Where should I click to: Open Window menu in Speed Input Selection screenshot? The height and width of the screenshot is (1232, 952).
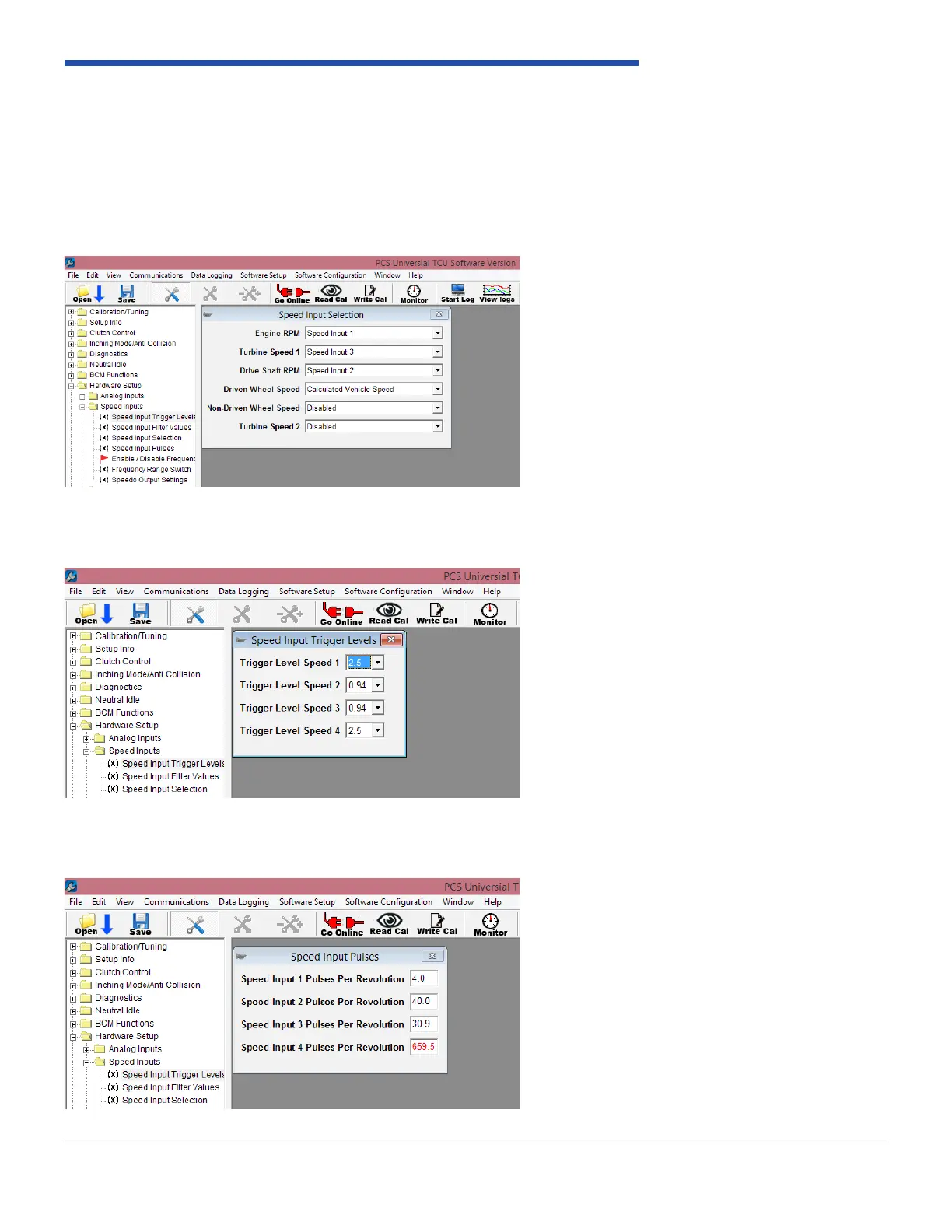(387, 275)
